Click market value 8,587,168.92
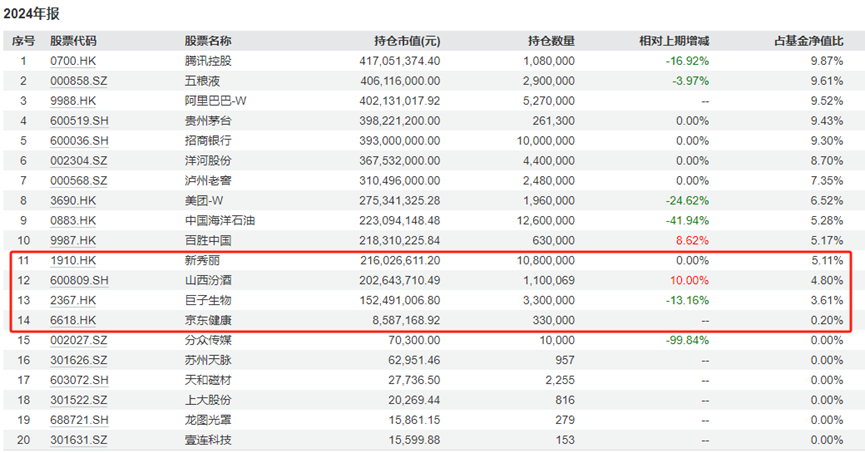This screenshot has width=865, height=453. coord(407,320)
